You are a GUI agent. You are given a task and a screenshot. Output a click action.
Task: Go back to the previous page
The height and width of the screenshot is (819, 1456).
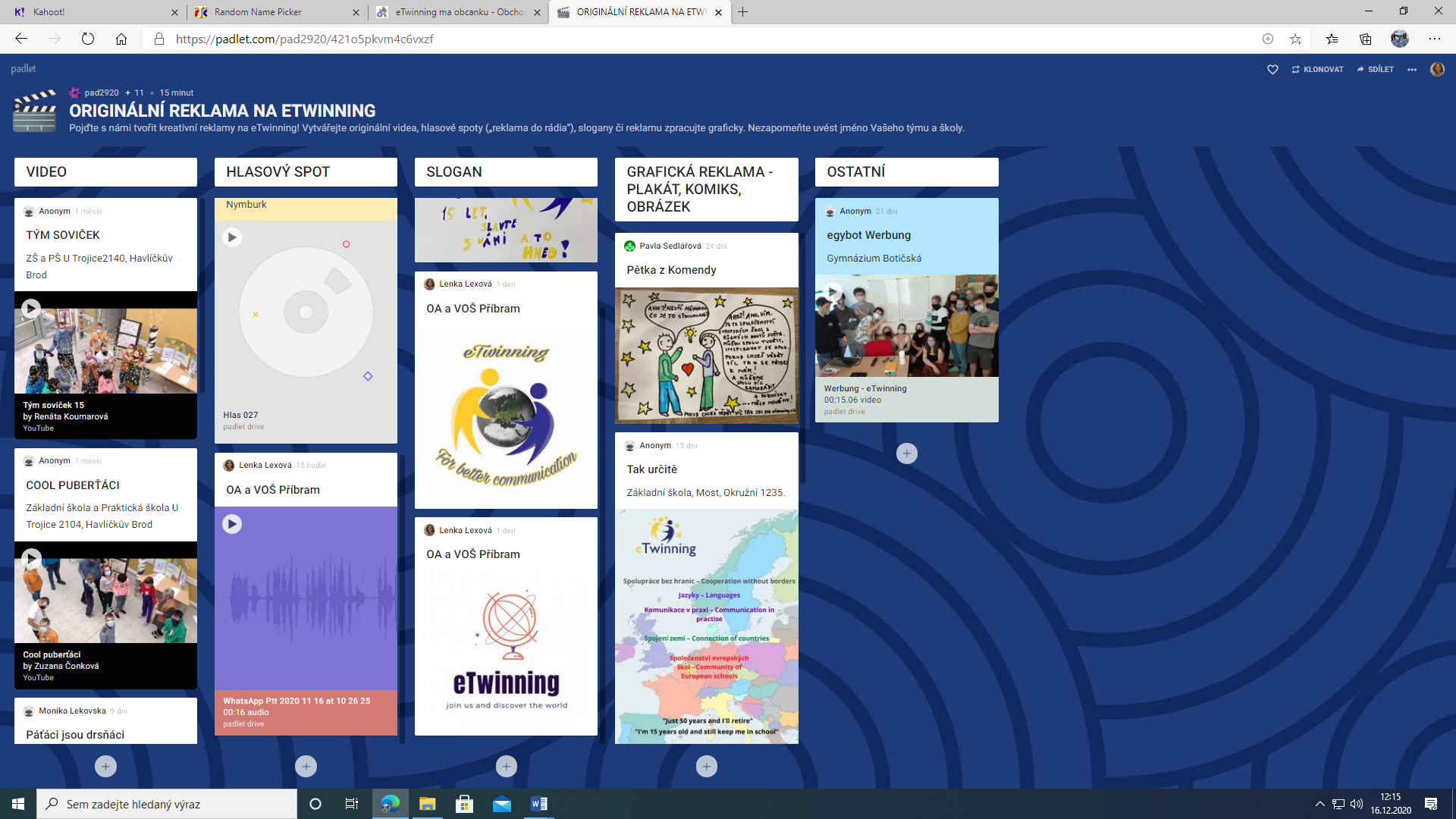[x=21, y=39]
